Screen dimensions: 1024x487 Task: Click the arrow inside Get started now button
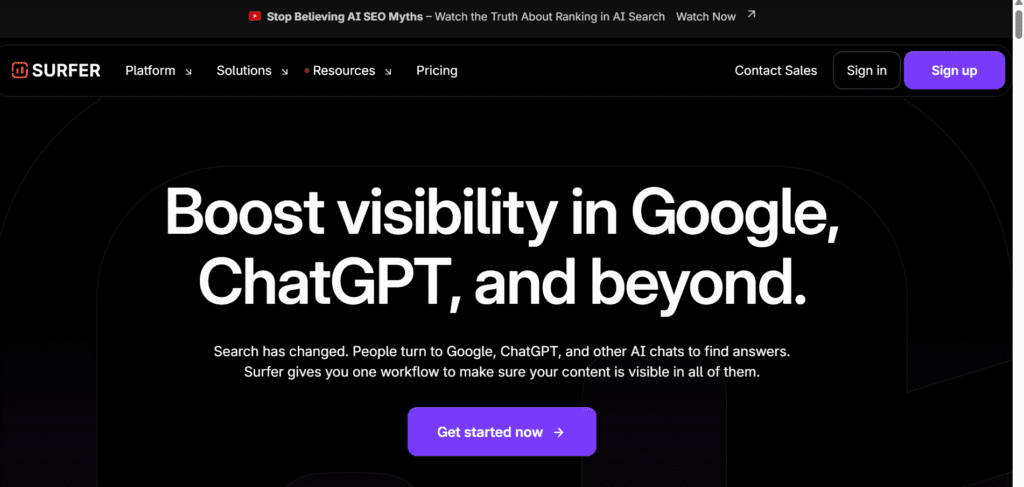point(559,432)
